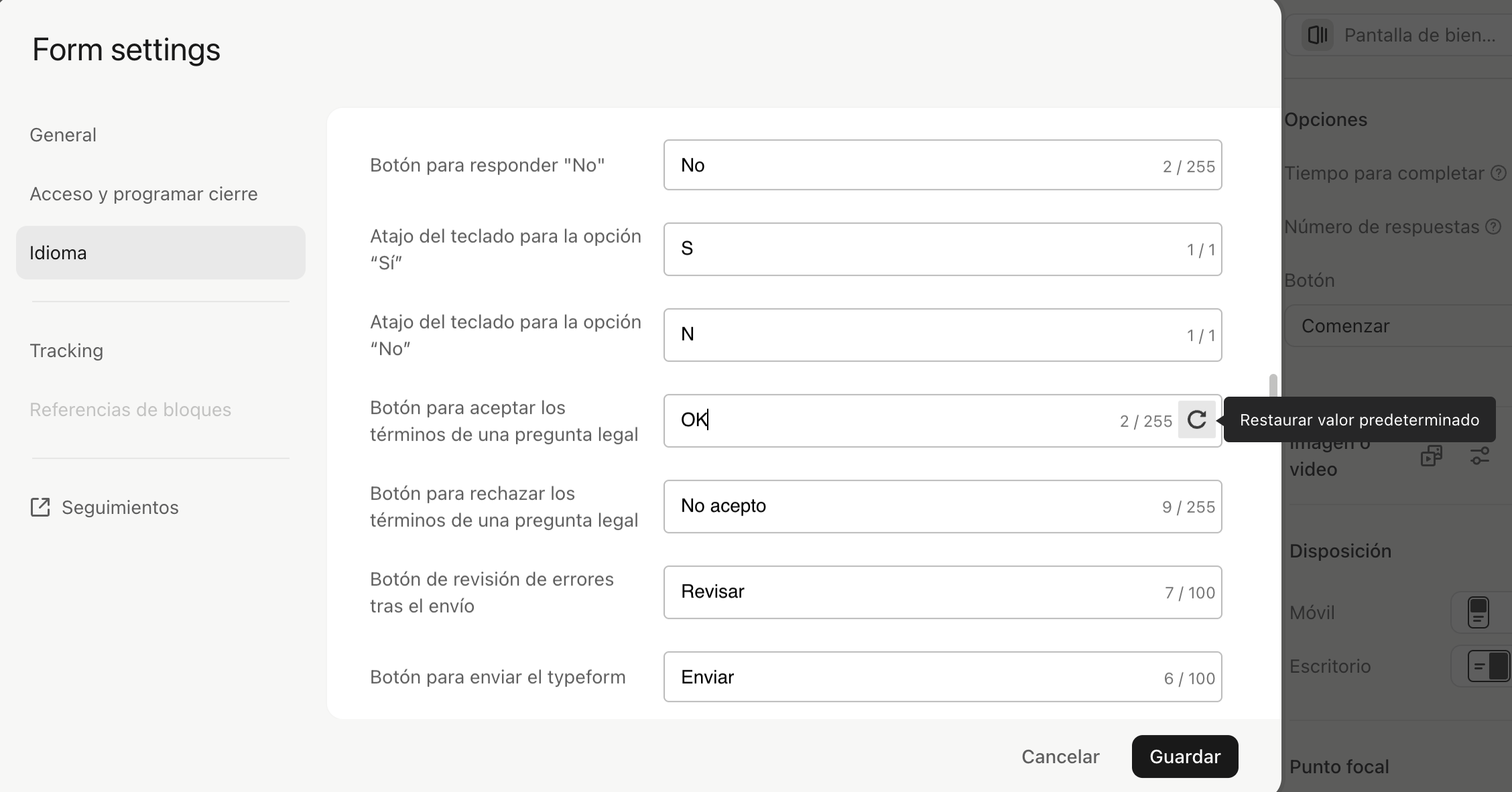This screenshot has height=792, width=1512.
Task: Click the Guardar button
Action: point(1185,756)
